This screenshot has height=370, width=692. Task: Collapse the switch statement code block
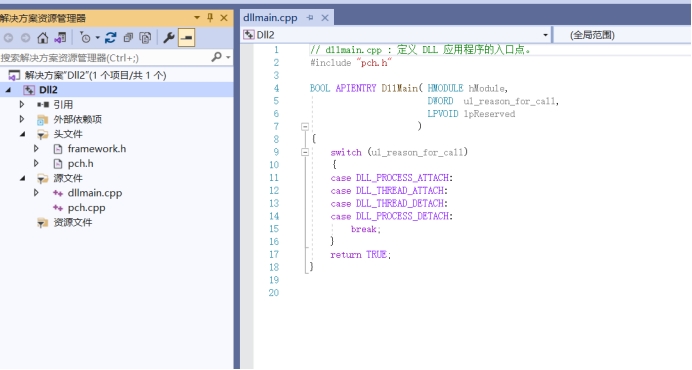[x=305, y=152]
